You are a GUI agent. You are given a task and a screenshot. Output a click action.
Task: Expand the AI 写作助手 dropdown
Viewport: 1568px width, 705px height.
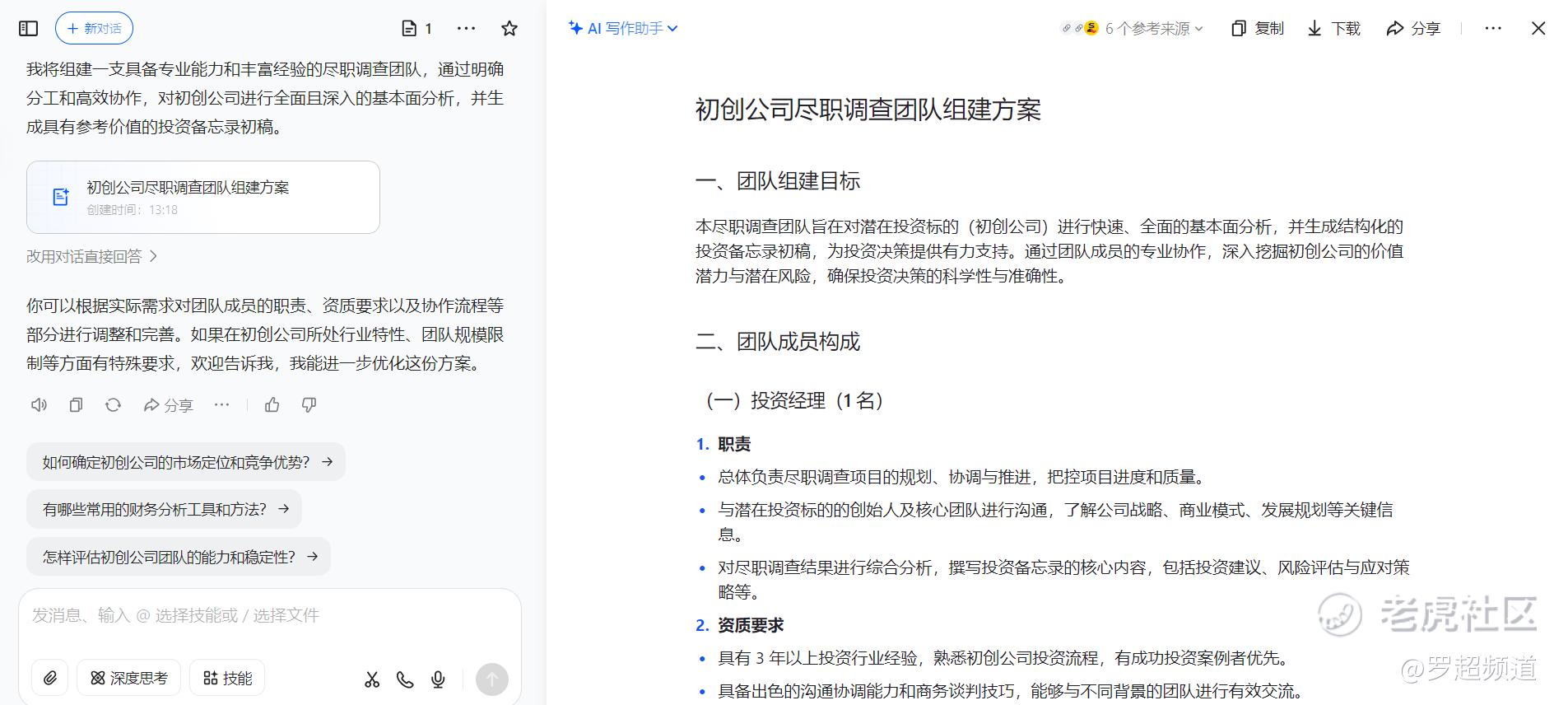623,28
